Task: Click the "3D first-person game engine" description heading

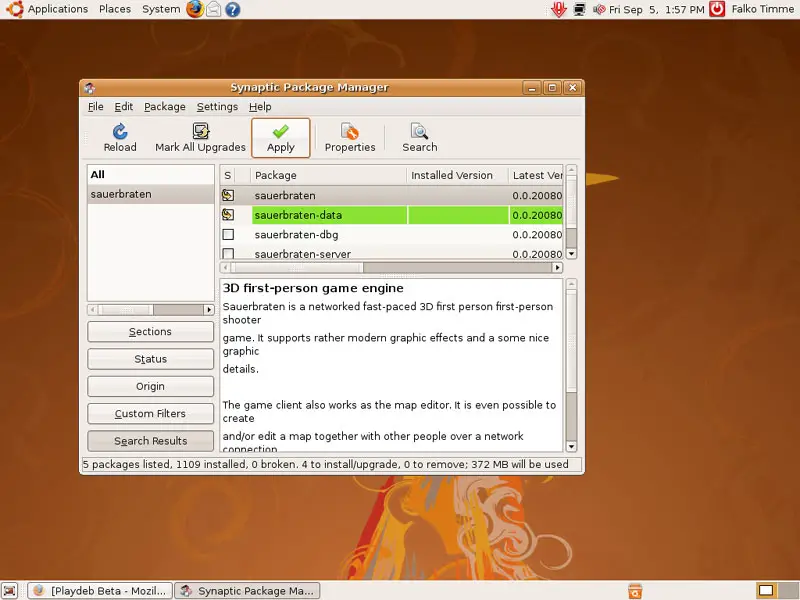Action: pos(313,288)
